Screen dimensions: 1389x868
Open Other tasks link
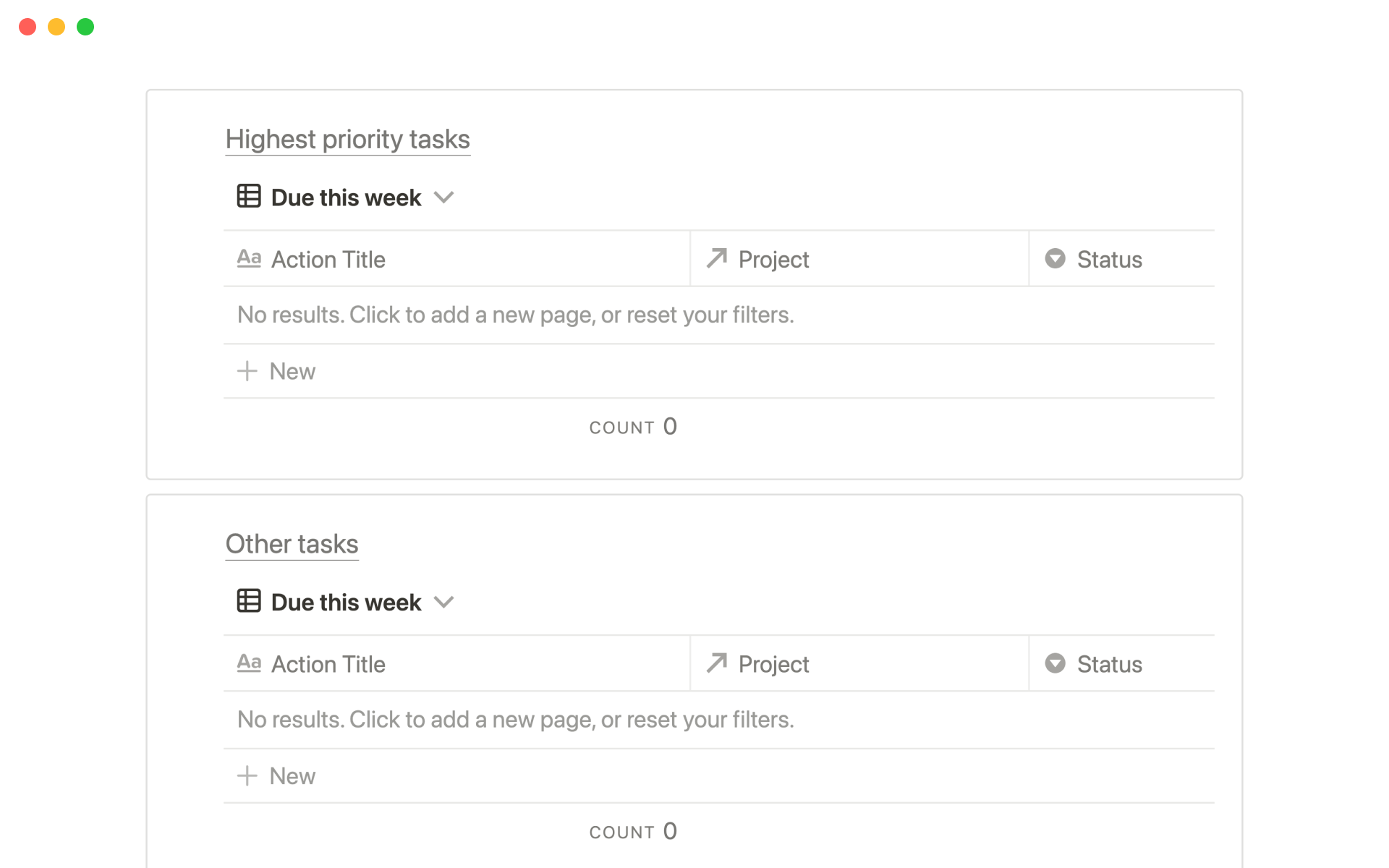(x=292, y=544)
